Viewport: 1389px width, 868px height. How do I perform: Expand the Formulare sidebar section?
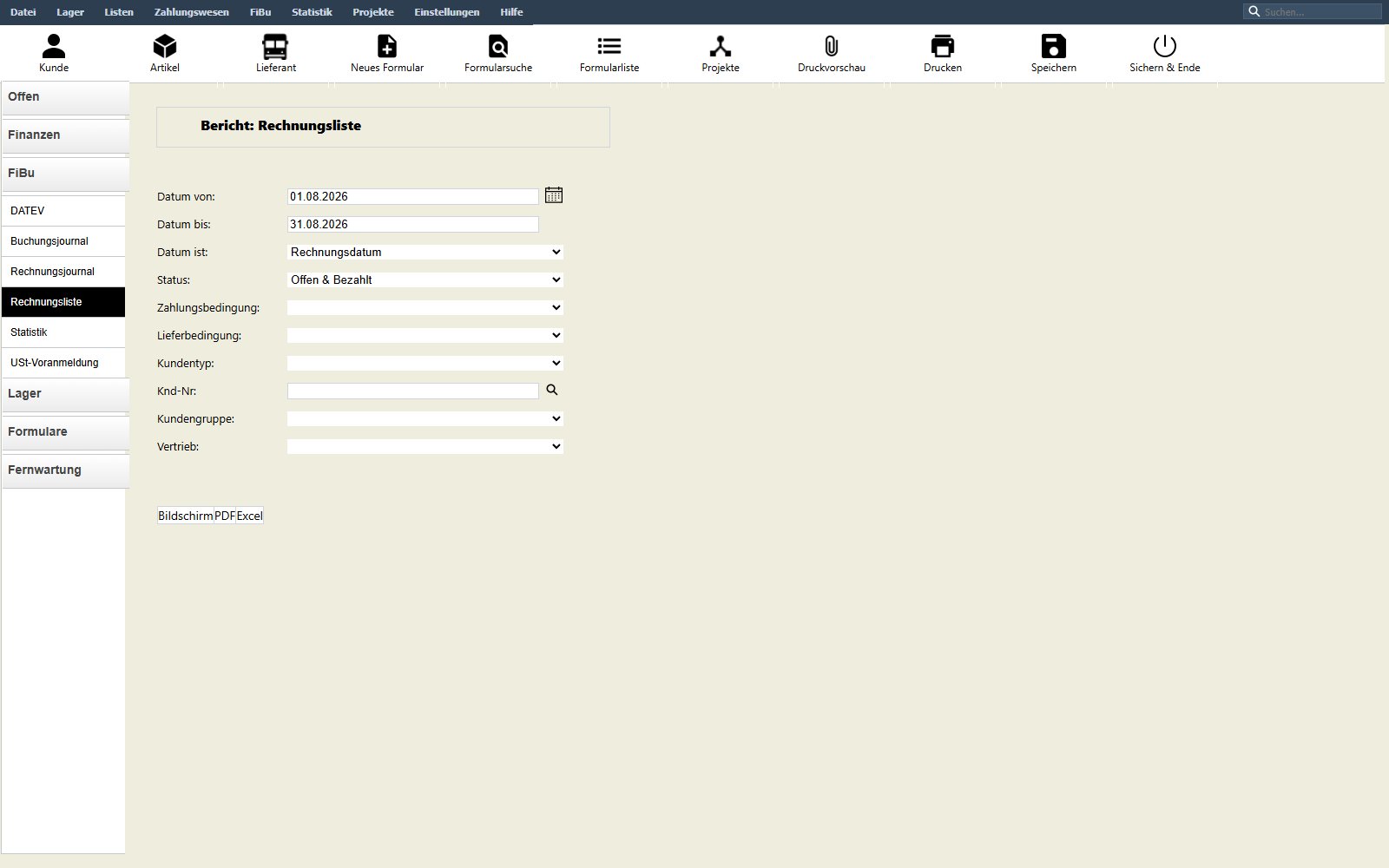pyautogui.click(x=65, y=432)
